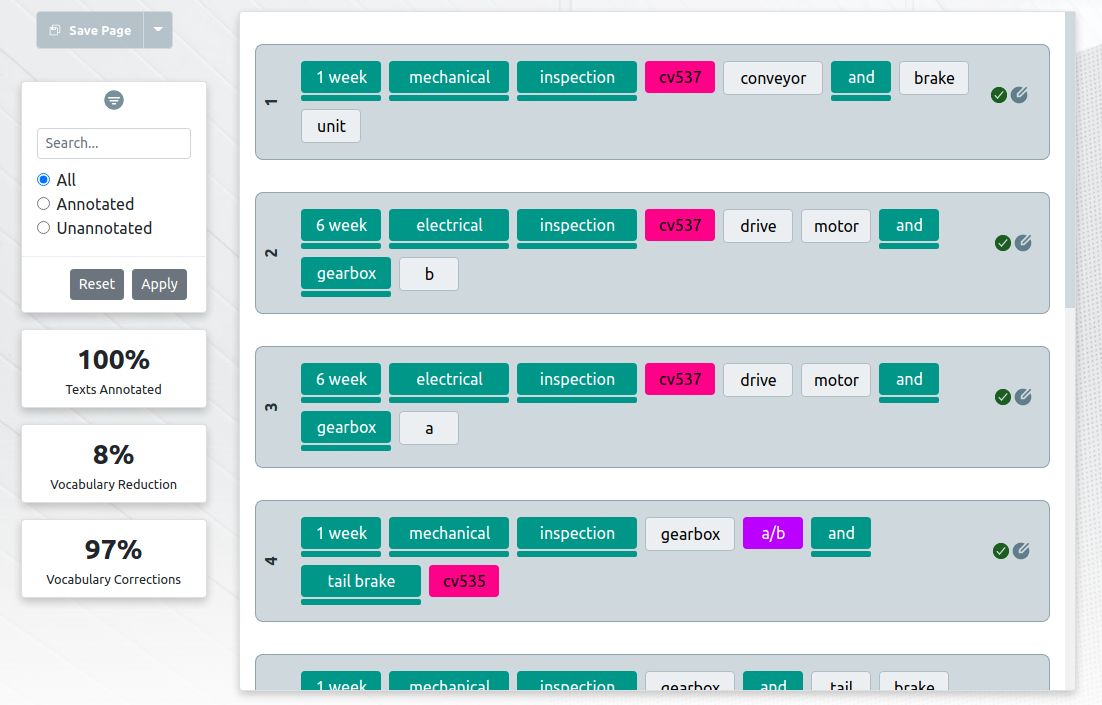This screenshot has width=1102, height=705.
Task: Click the green checkmark icon on row 1
Action: [x=998, y=95]
